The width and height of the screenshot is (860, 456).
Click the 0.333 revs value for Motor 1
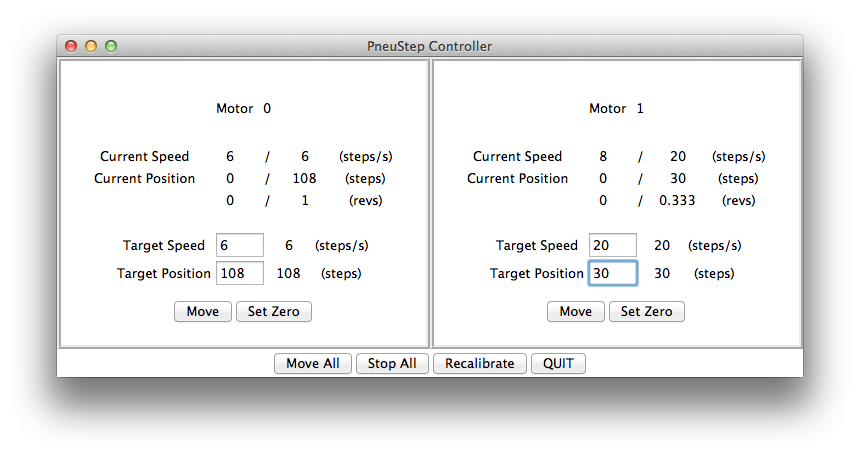pyautogui.click(x=677, y=201)
